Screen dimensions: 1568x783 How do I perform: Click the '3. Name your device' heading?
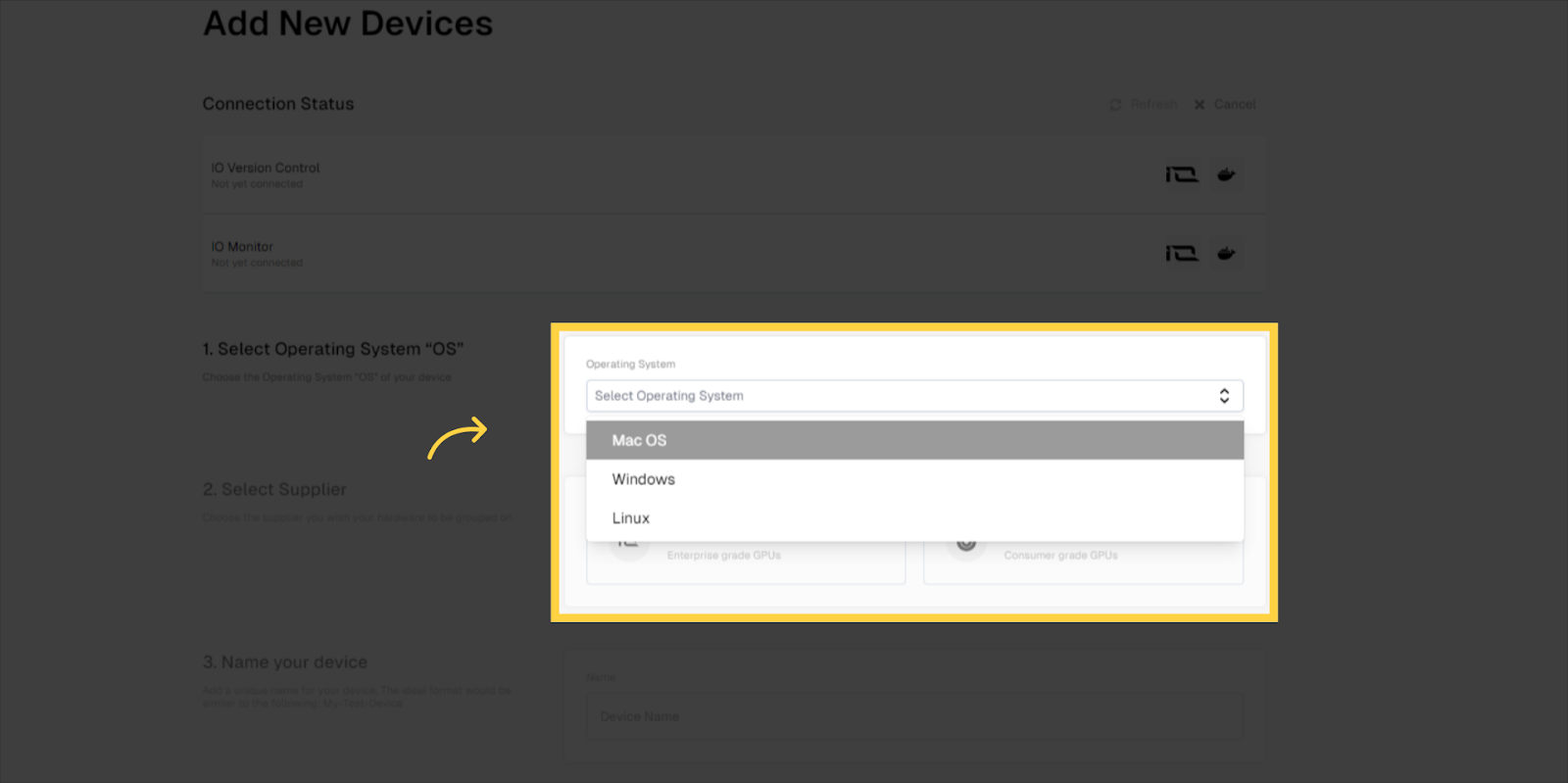(x=285, y=662)
